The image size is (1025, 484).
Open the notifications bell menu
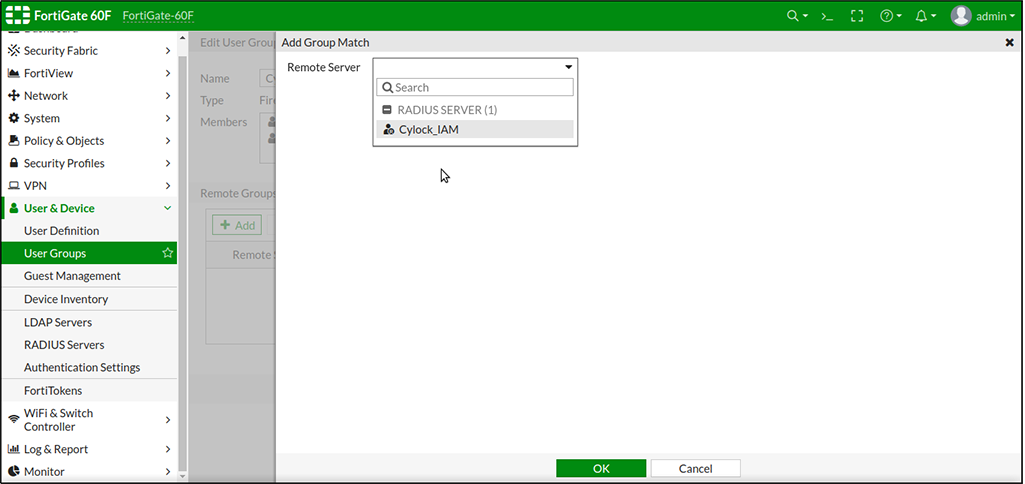coord(922,16)
